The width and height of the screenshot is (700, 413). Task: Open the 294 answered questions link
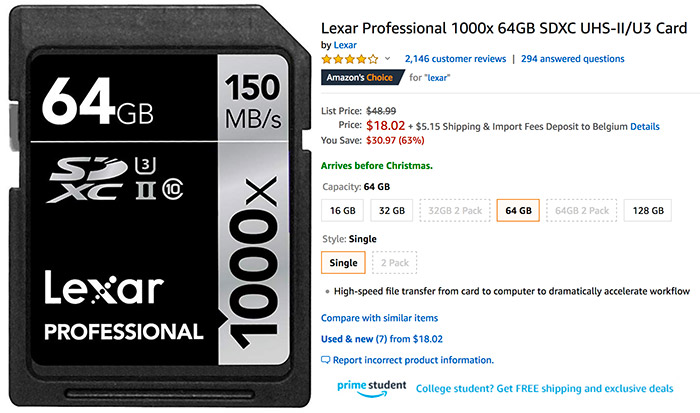[572, 59]
